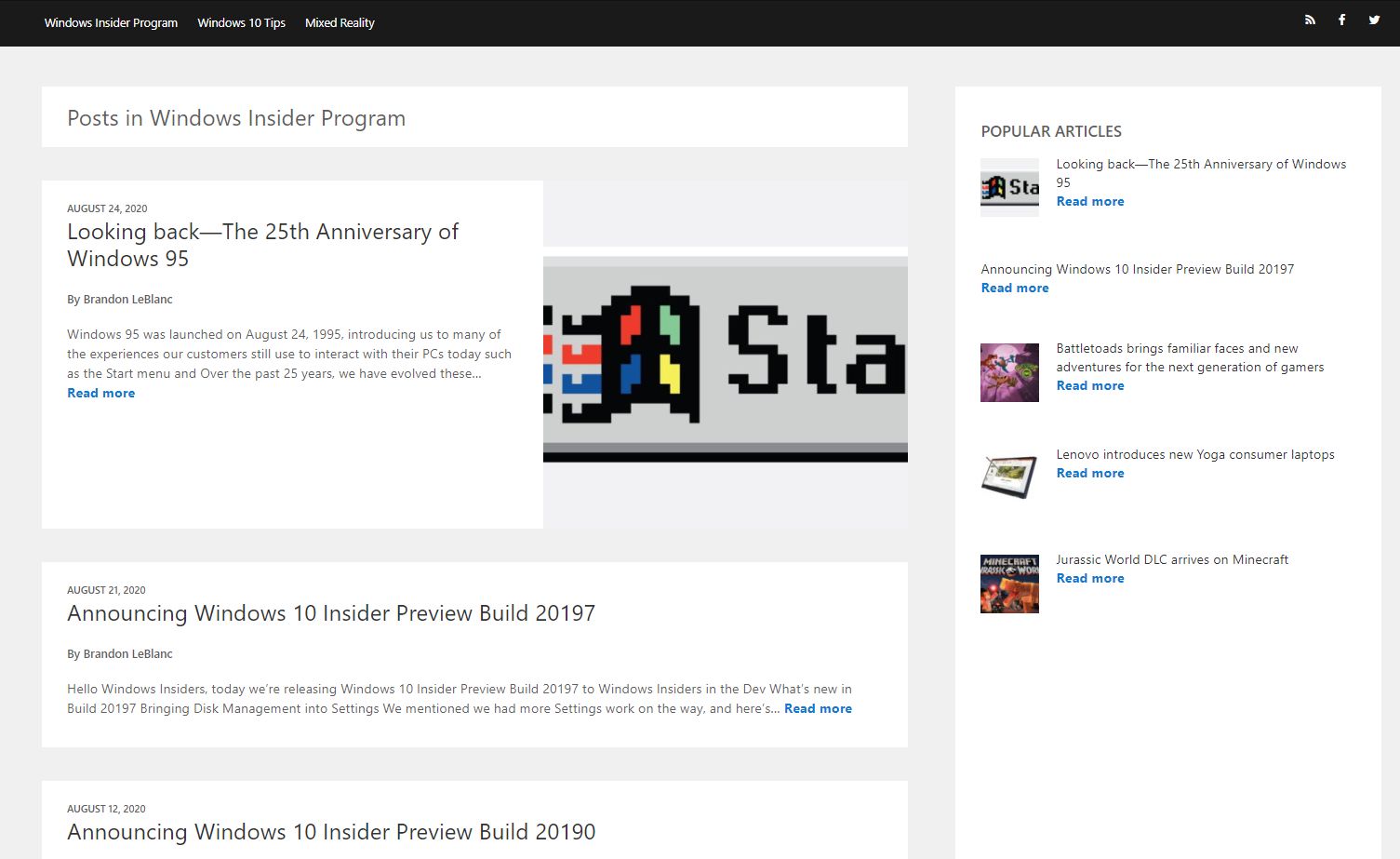Click Battletoads thumbnail in Popular Articles
Image resolution: width=1400 pixels, height=859 pixels.
(x=1009, y=372)
